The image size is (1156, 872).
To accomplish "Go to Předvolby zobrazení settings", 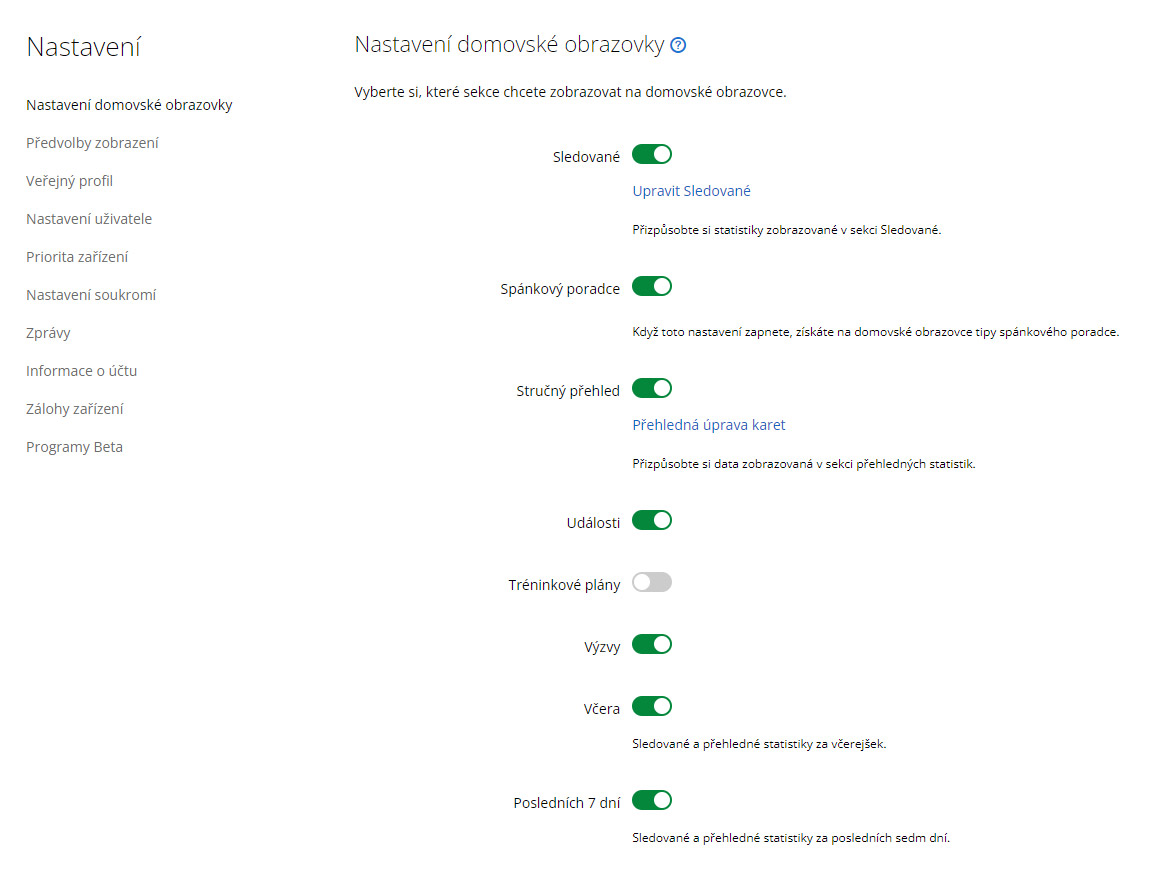I will pyautogui.click(x=92, y=143).
